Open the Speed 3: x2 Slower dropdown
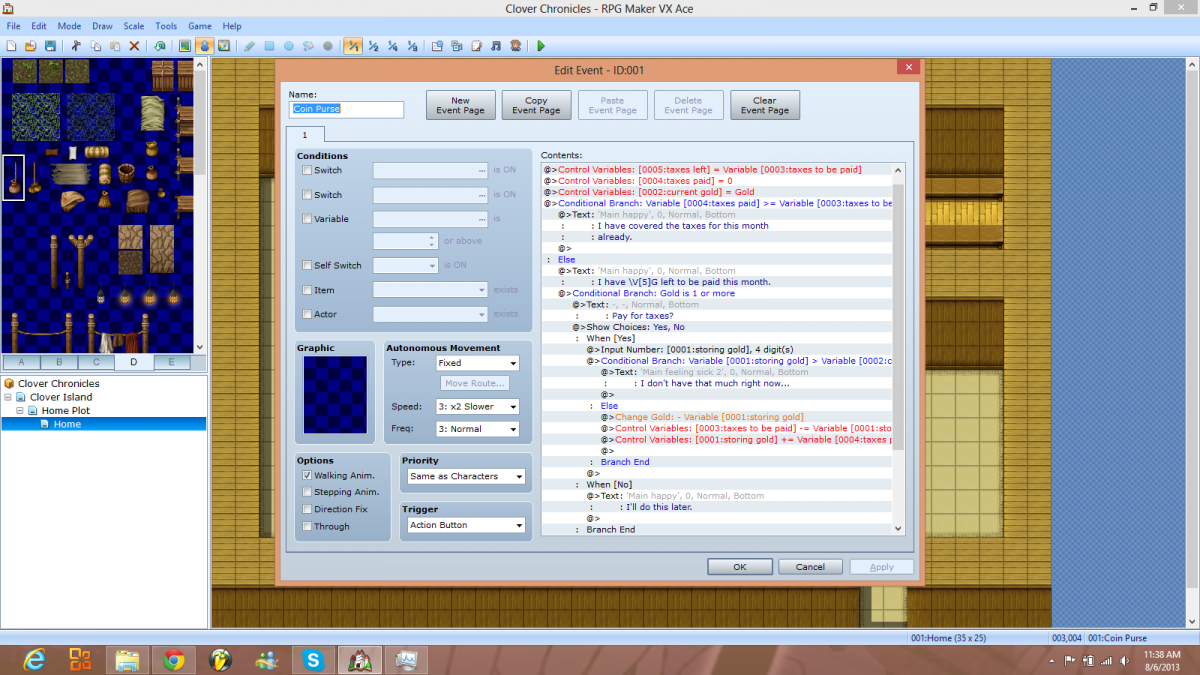The width and height of the screenshot is (1200, 675). [x=477, y=407]
